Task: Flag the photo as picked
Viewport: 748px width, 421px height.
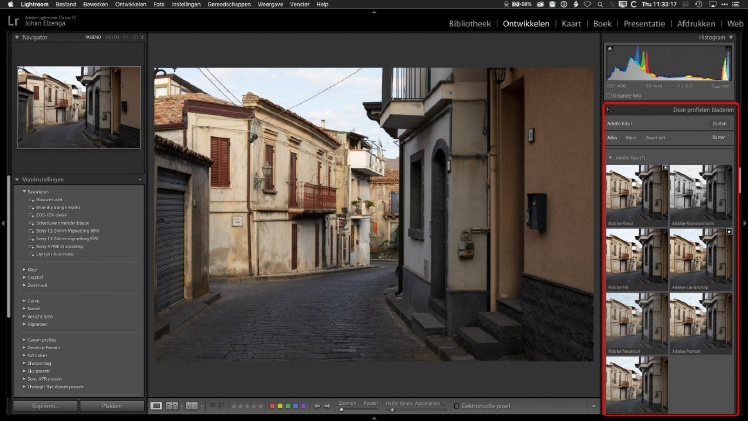Action: click(213, 406)
